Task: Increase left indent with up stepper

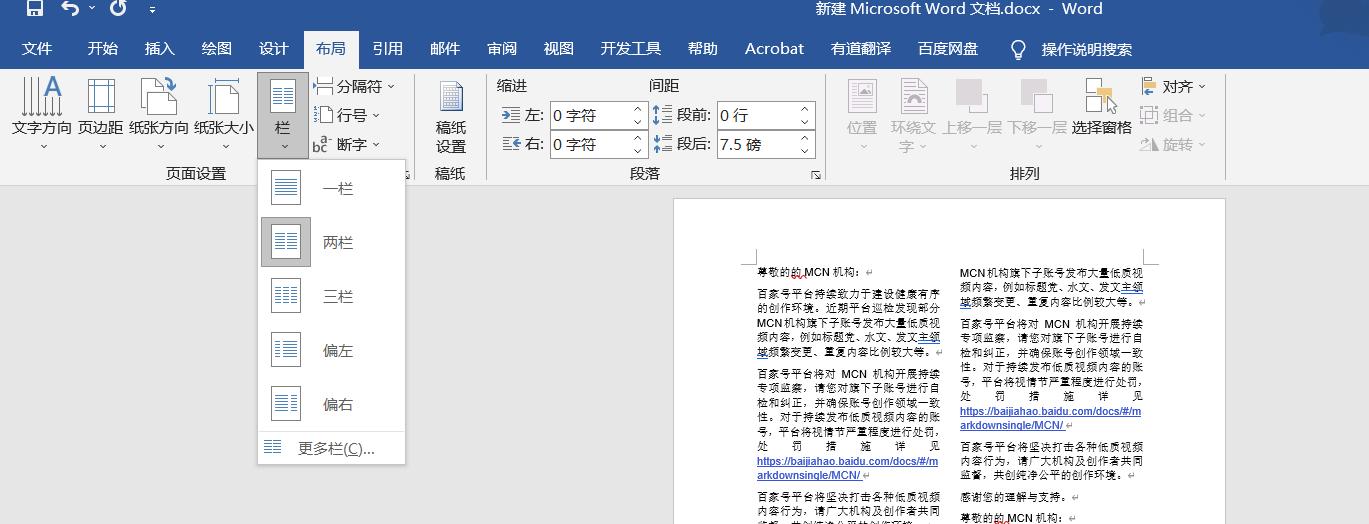Action: pos(638,110)
